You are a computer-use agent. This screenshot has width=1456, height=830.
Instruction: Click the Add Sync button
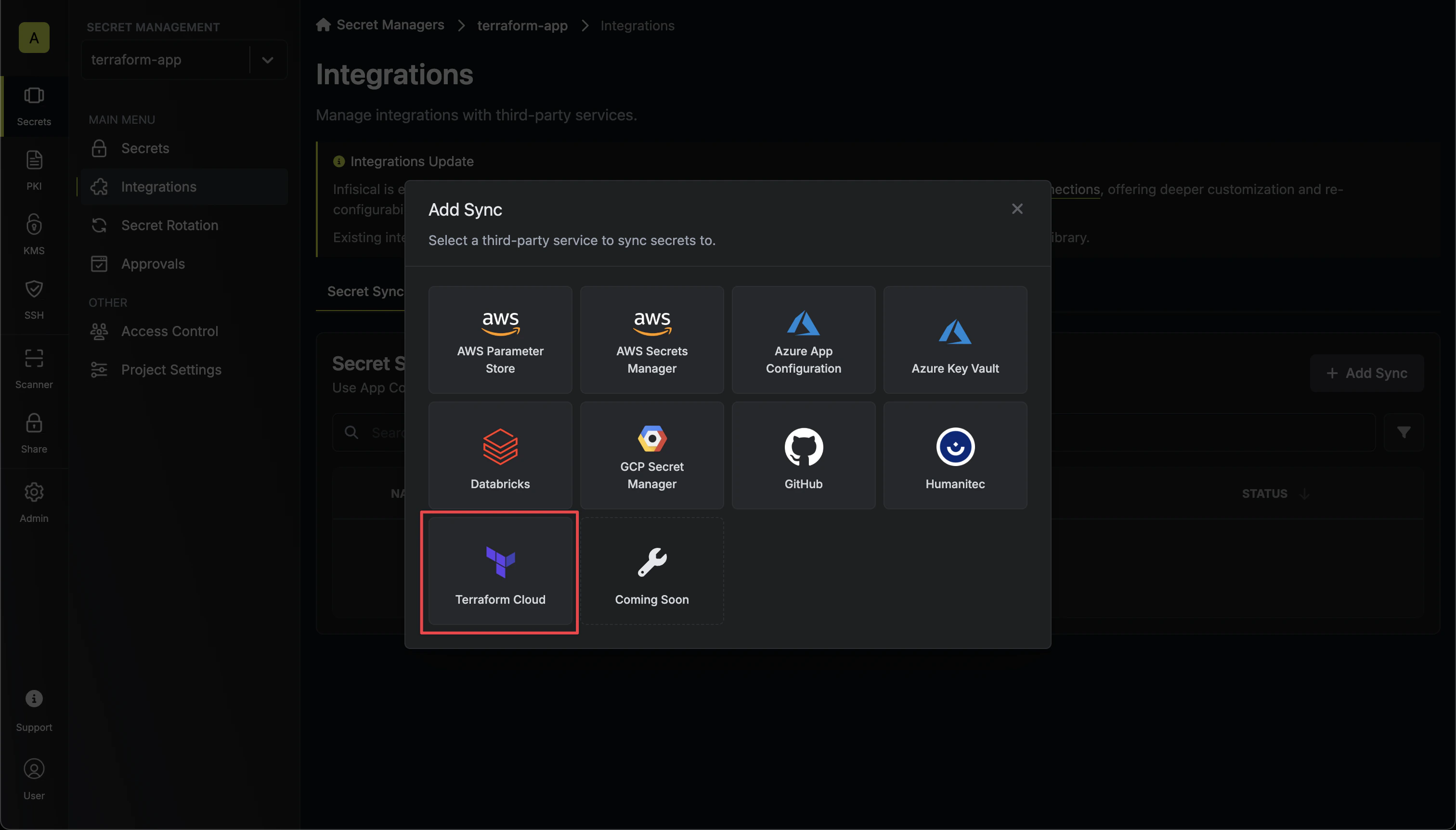pos(1366,374)
